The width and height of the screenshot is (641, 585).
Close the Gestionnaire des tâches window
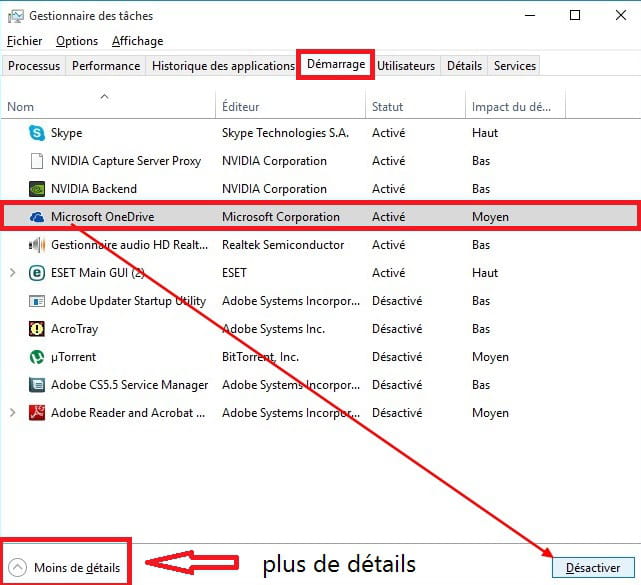[621, 16]
